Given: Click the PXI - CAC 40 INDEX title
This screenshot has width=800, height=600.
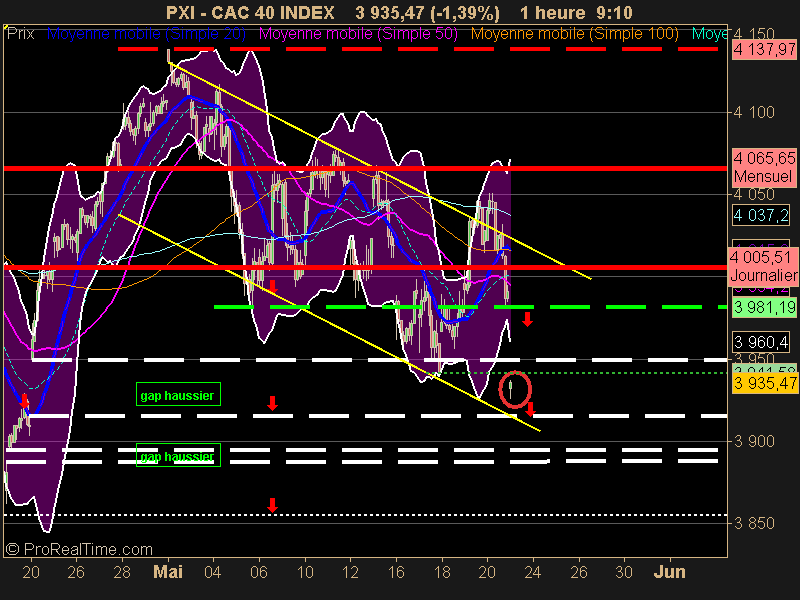Looking at the screenshot, I should pos(250,12).
